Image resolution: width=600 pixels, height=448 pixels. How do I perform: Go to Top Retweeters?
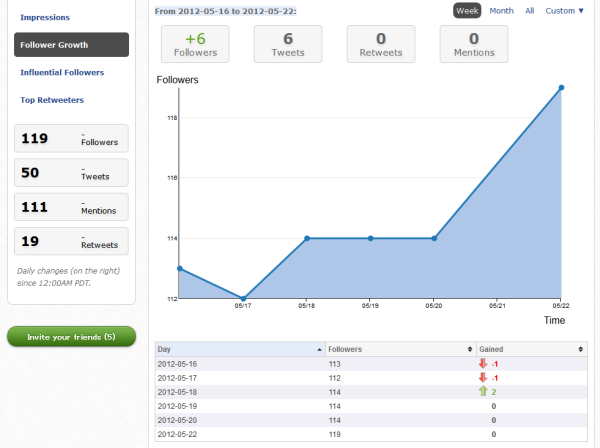click(x=52, y=100)
